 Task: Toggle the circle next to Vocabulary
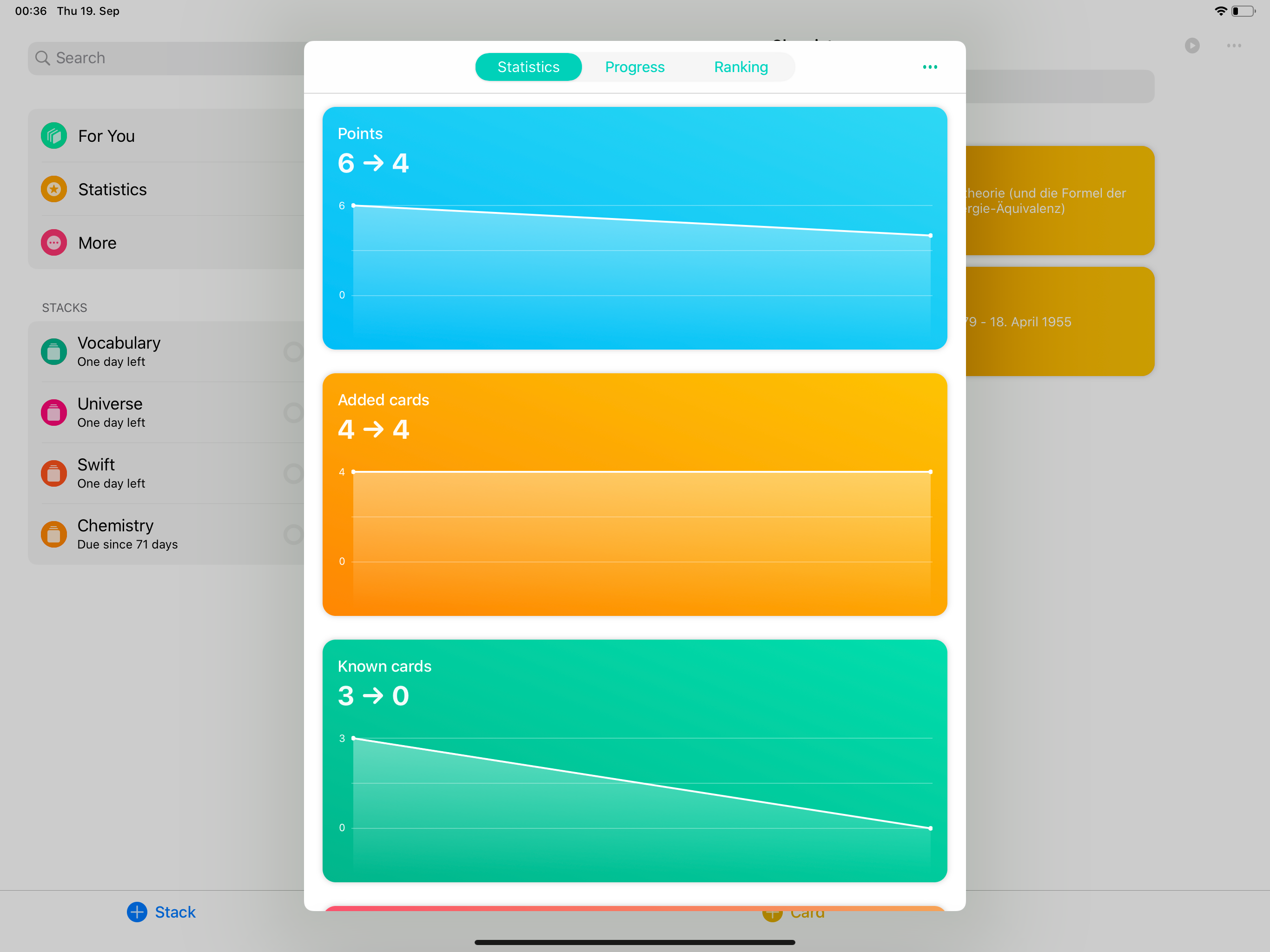[x=293, y=351]
